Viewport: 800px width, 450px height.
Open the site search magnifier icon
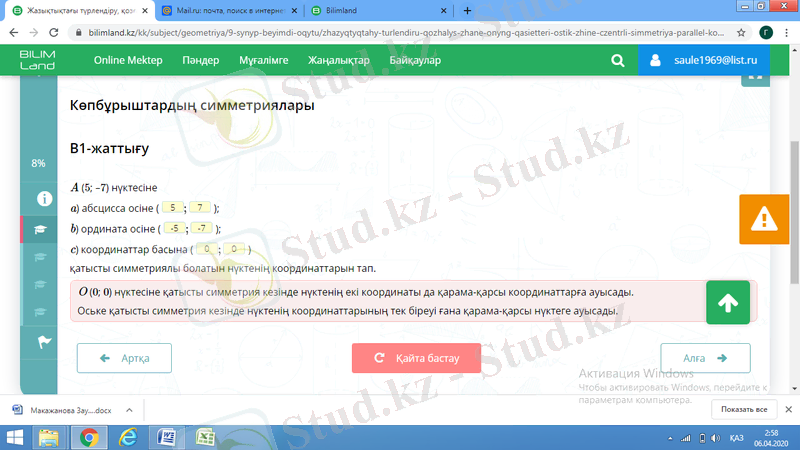pyautogui.click(x=617, y=60)
